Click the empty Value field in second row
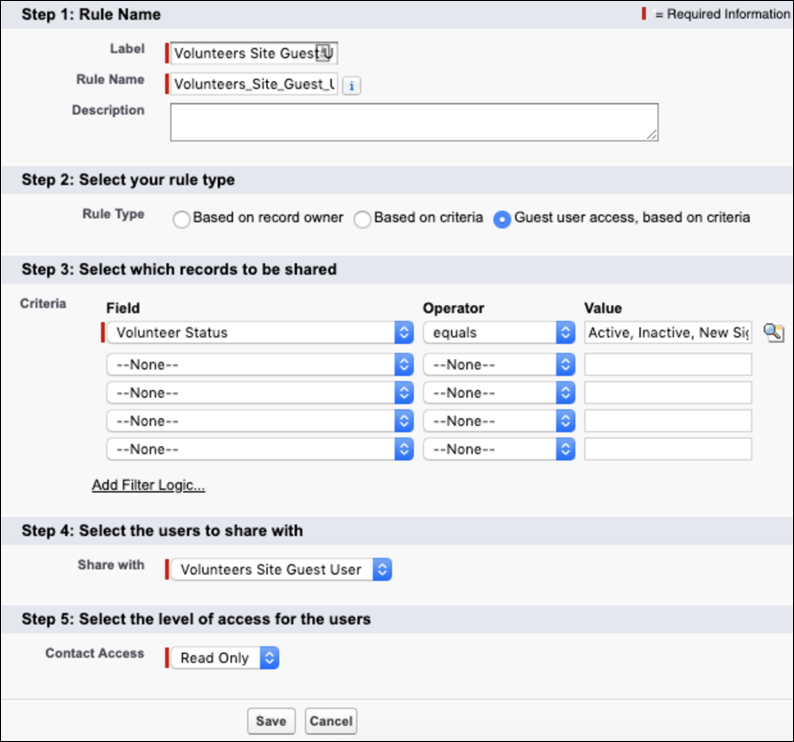This screenshot has width=794, height=742. coord(667,365)
